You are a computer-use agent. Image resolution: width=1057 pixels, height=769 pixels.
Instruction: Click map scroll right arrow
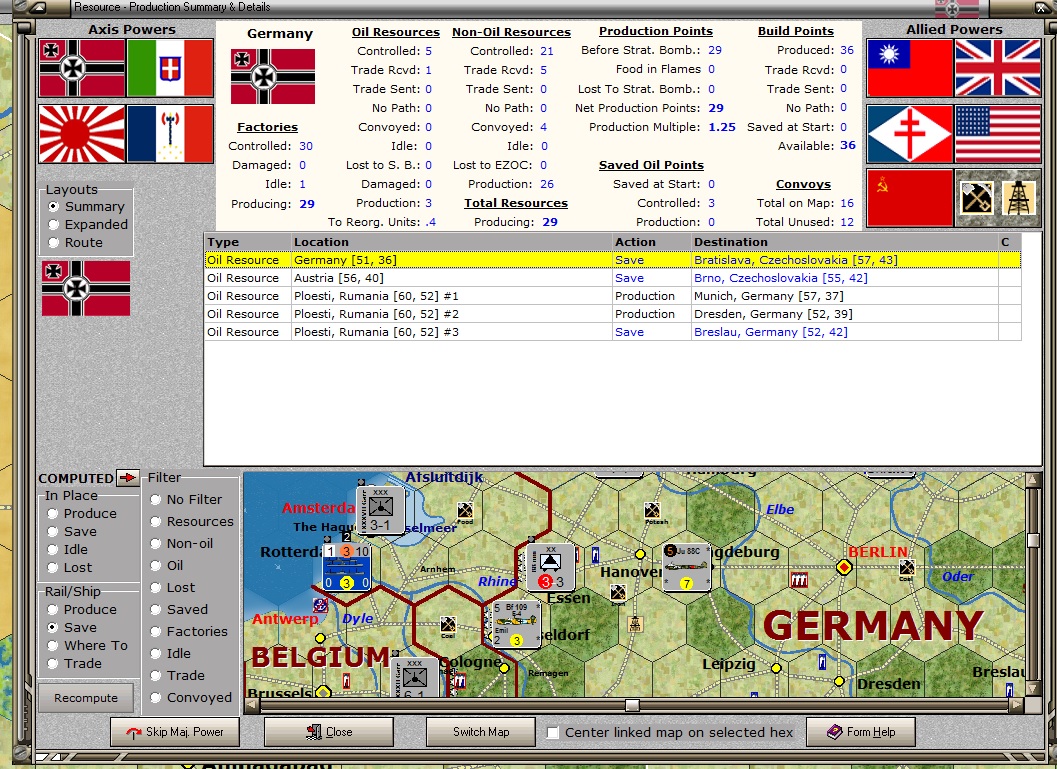pos(1017,705)
